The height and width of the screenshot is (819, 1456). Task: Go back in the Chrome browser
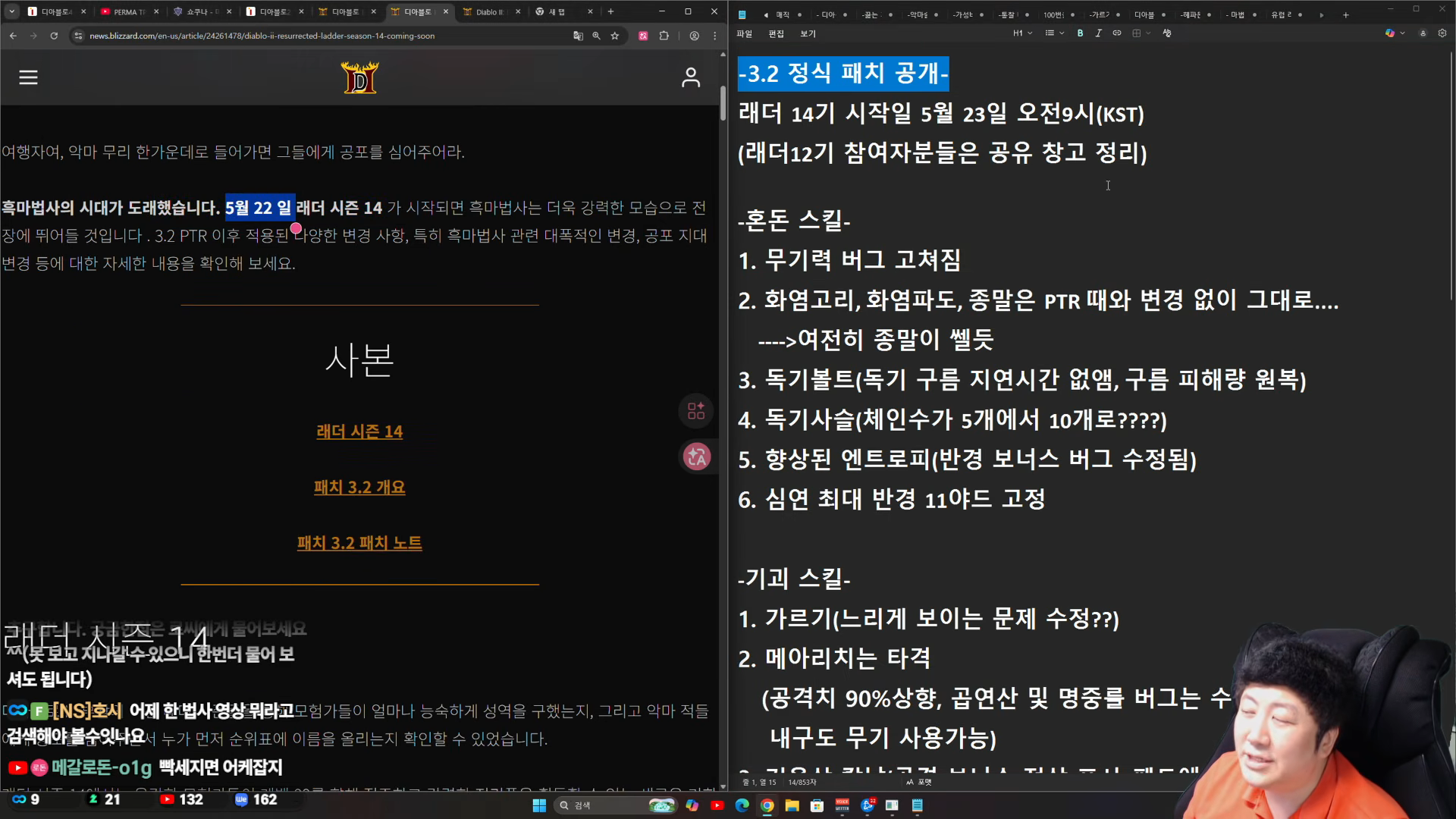[13, 36]
